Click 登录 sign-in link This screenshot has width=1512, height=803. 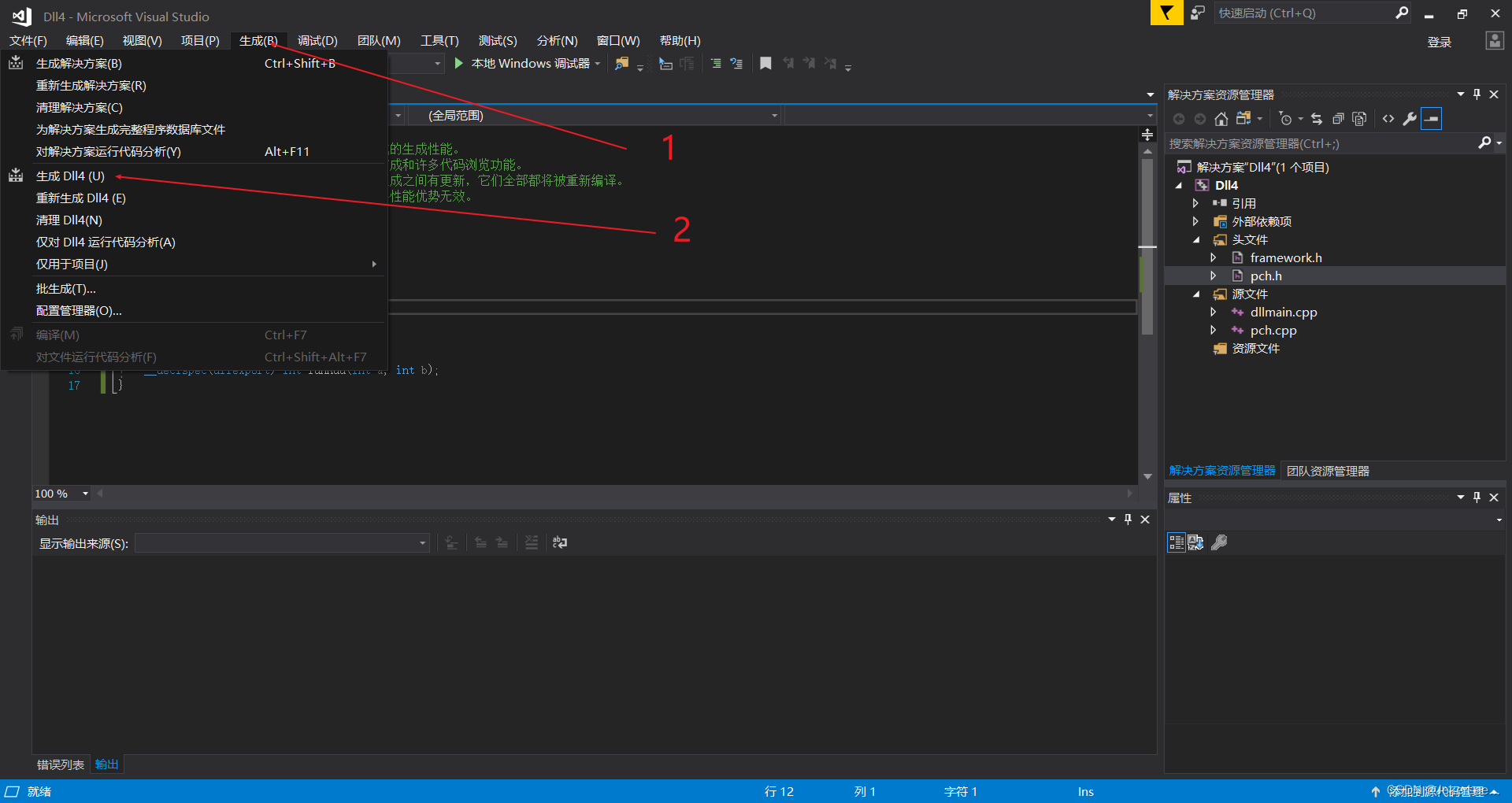pyautogui.click(x=1440, y=42)
